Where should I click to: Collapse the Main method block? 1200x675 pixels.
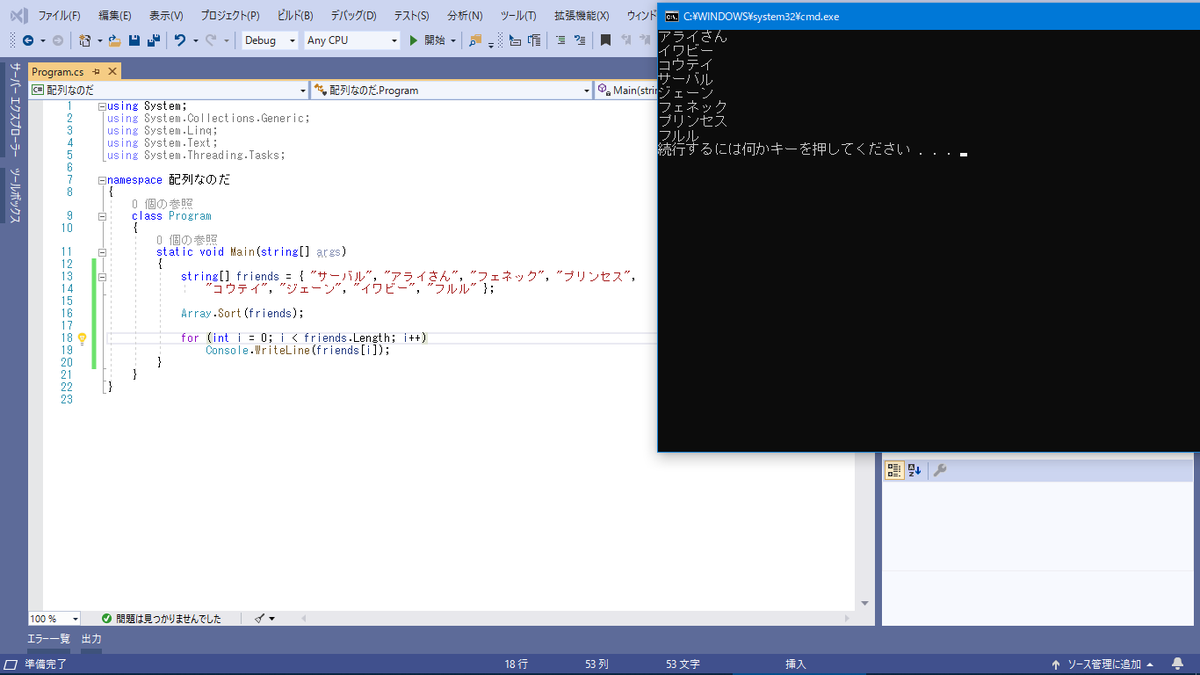click(x=102, y=252)
